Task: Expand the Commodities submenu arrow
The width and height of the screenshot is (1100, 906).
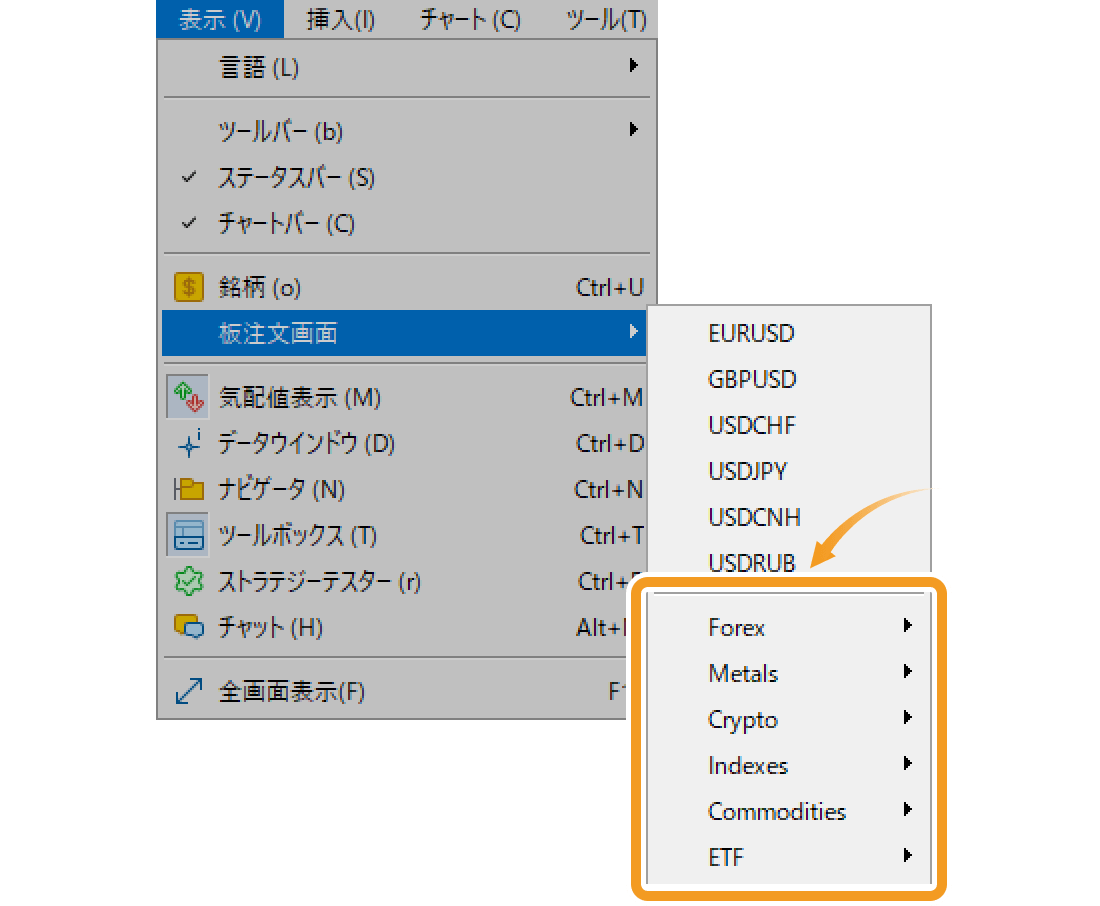Action: pos(907,809)
